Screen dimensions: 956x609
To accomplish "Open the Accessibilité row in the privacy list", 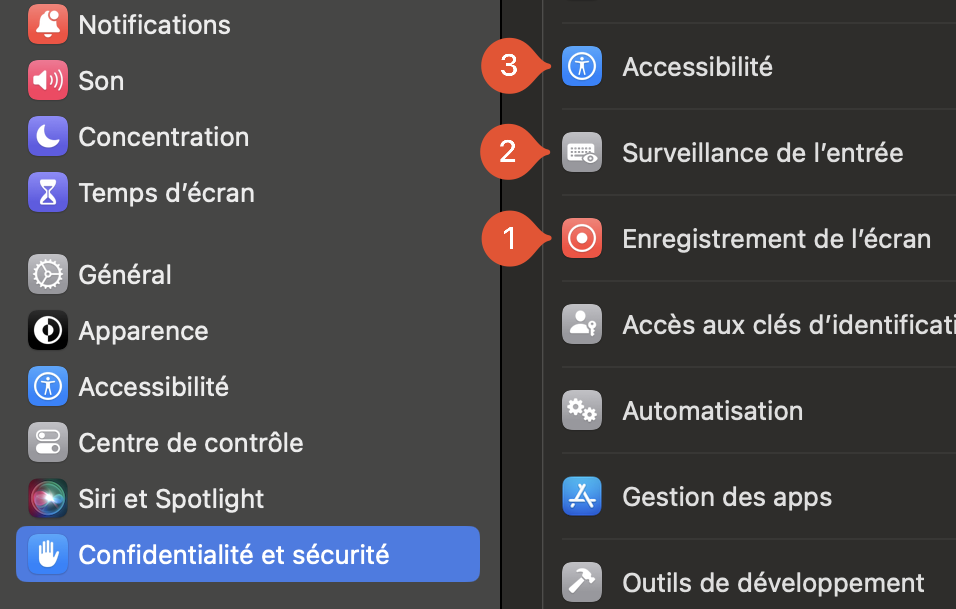I will [x=758, y=66].
